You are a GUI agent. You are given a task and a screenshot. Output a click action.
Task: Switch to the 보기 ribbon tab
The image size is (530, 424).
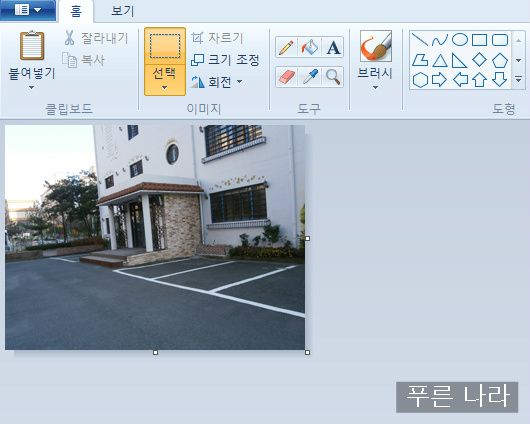tap(123, 11)
